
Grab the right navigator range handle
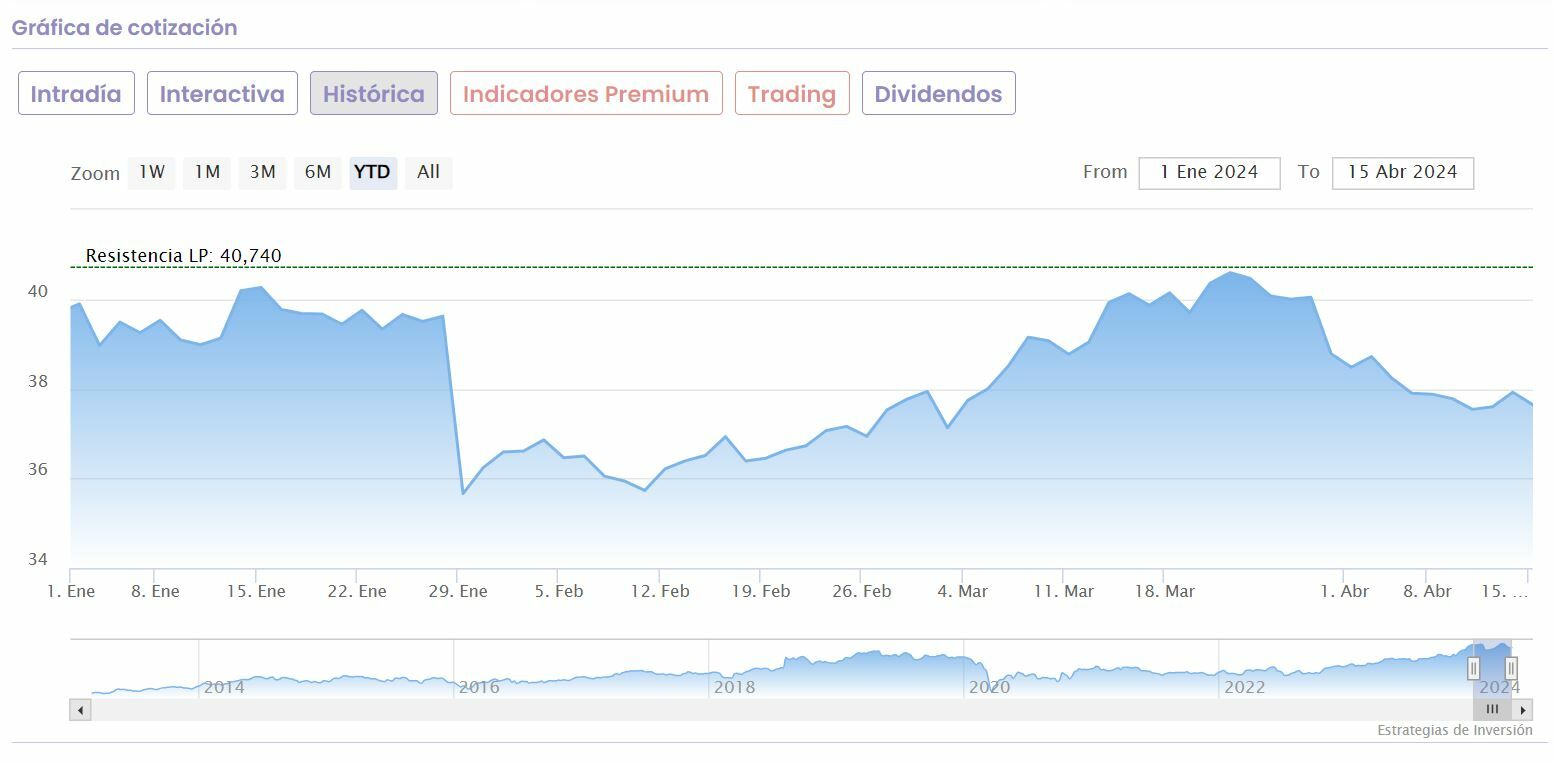click(x=1511, y=667)
